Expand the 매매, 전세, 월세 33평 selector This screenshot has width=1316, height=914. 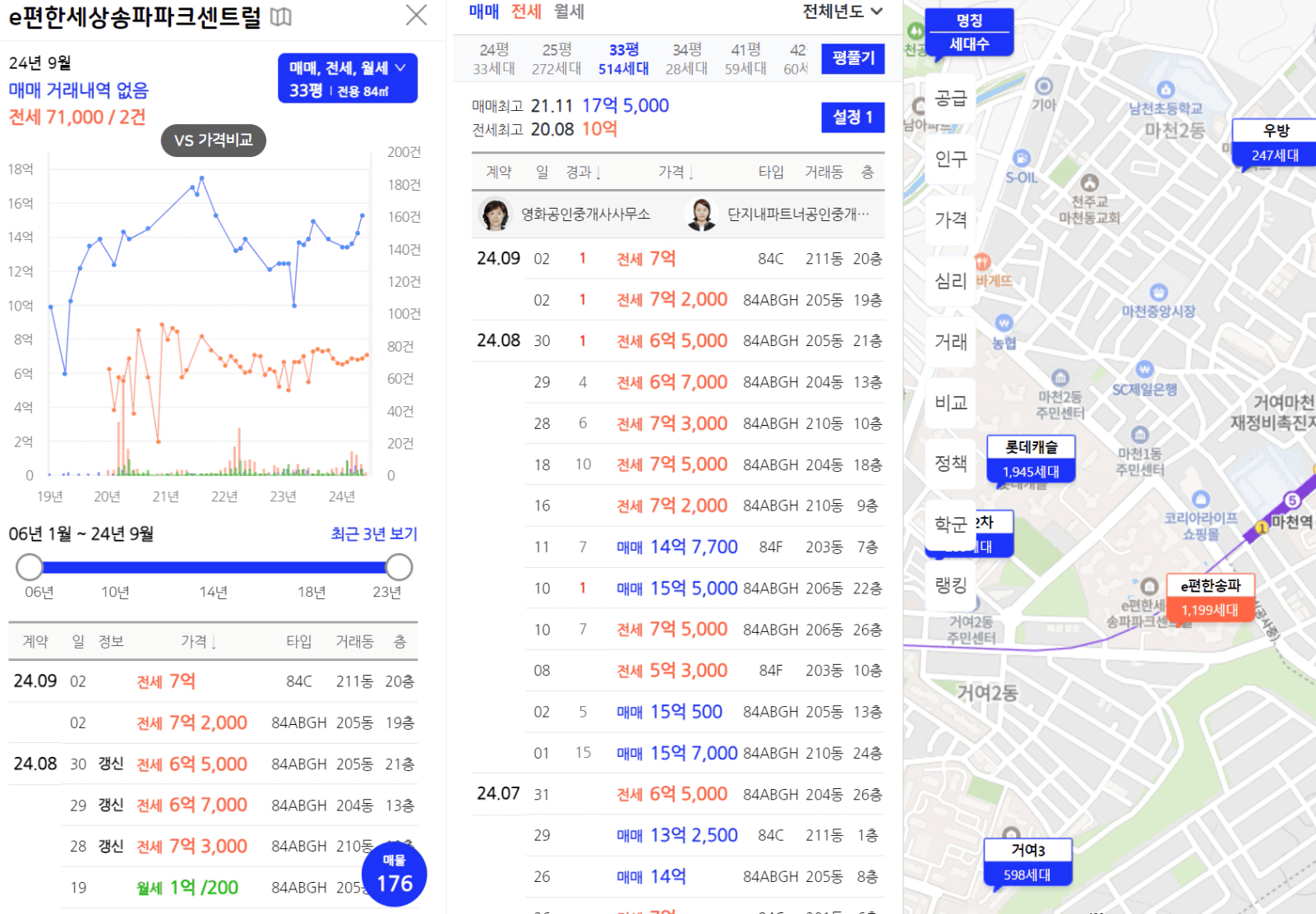348,79
